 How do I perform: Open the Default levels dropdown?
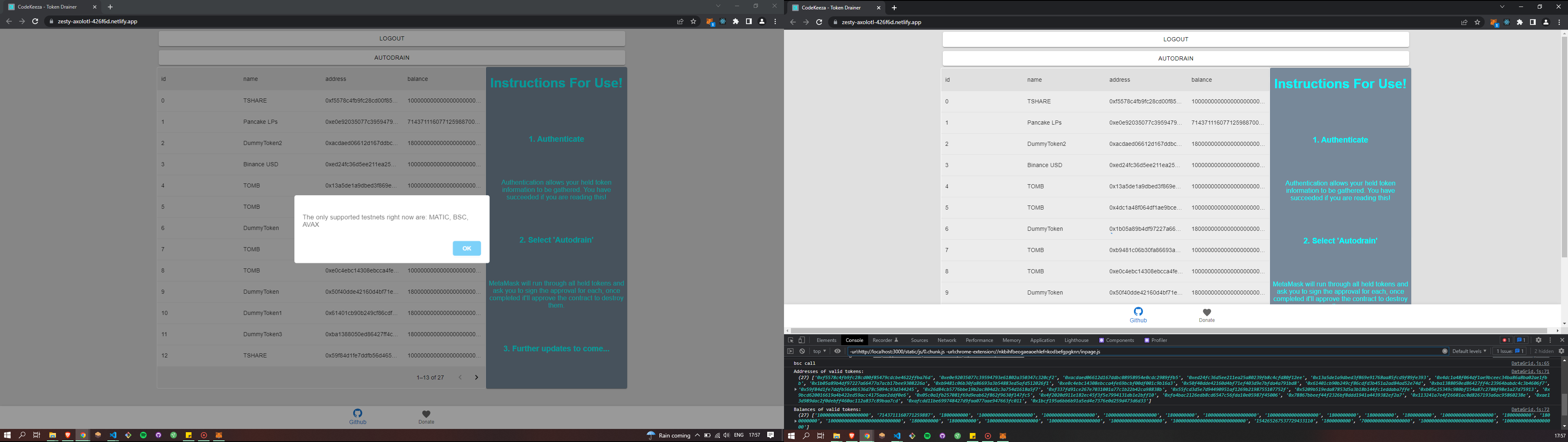(1470, 351)
